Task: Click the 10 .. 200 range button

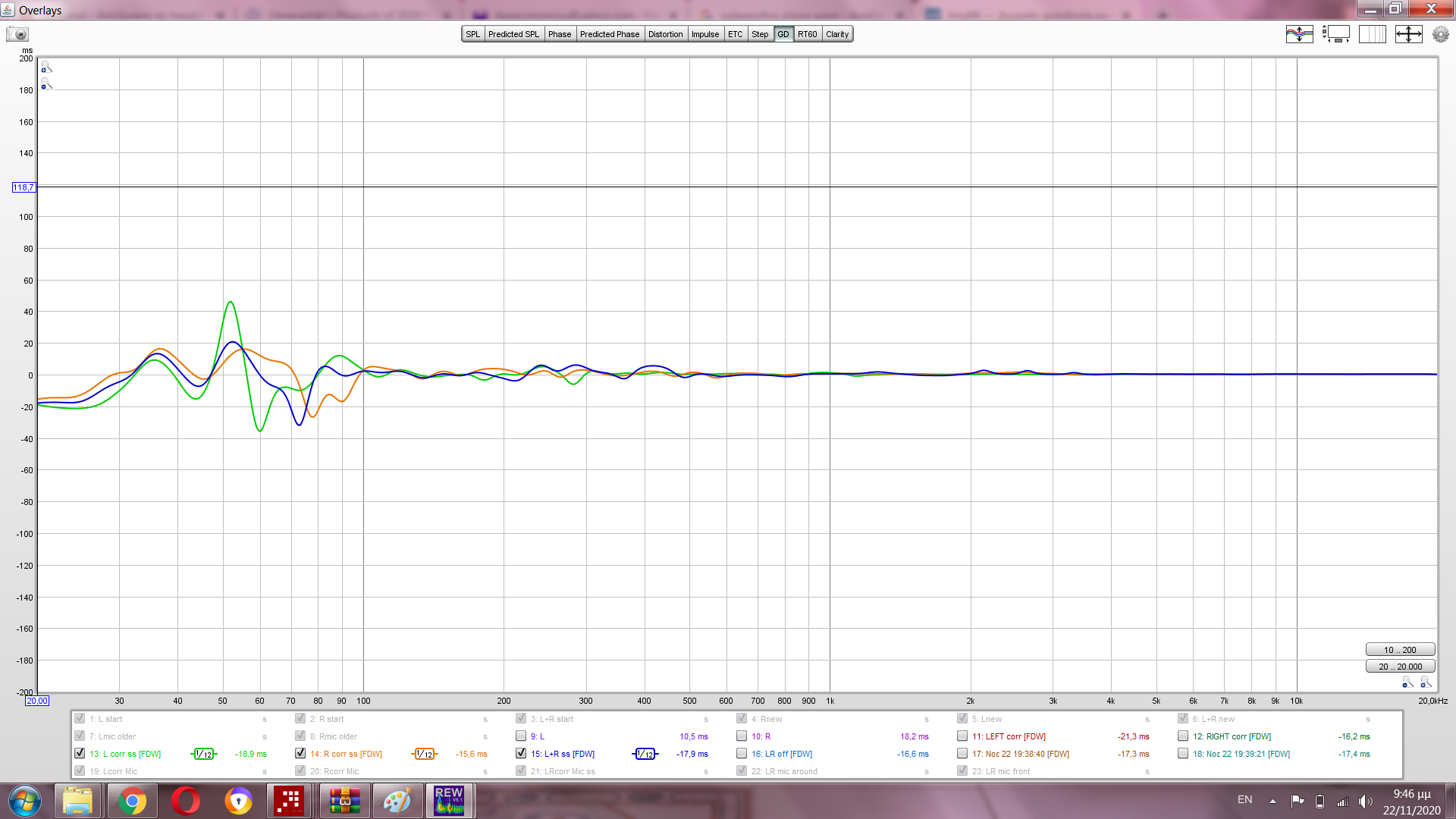Action: coord(1400,650)
